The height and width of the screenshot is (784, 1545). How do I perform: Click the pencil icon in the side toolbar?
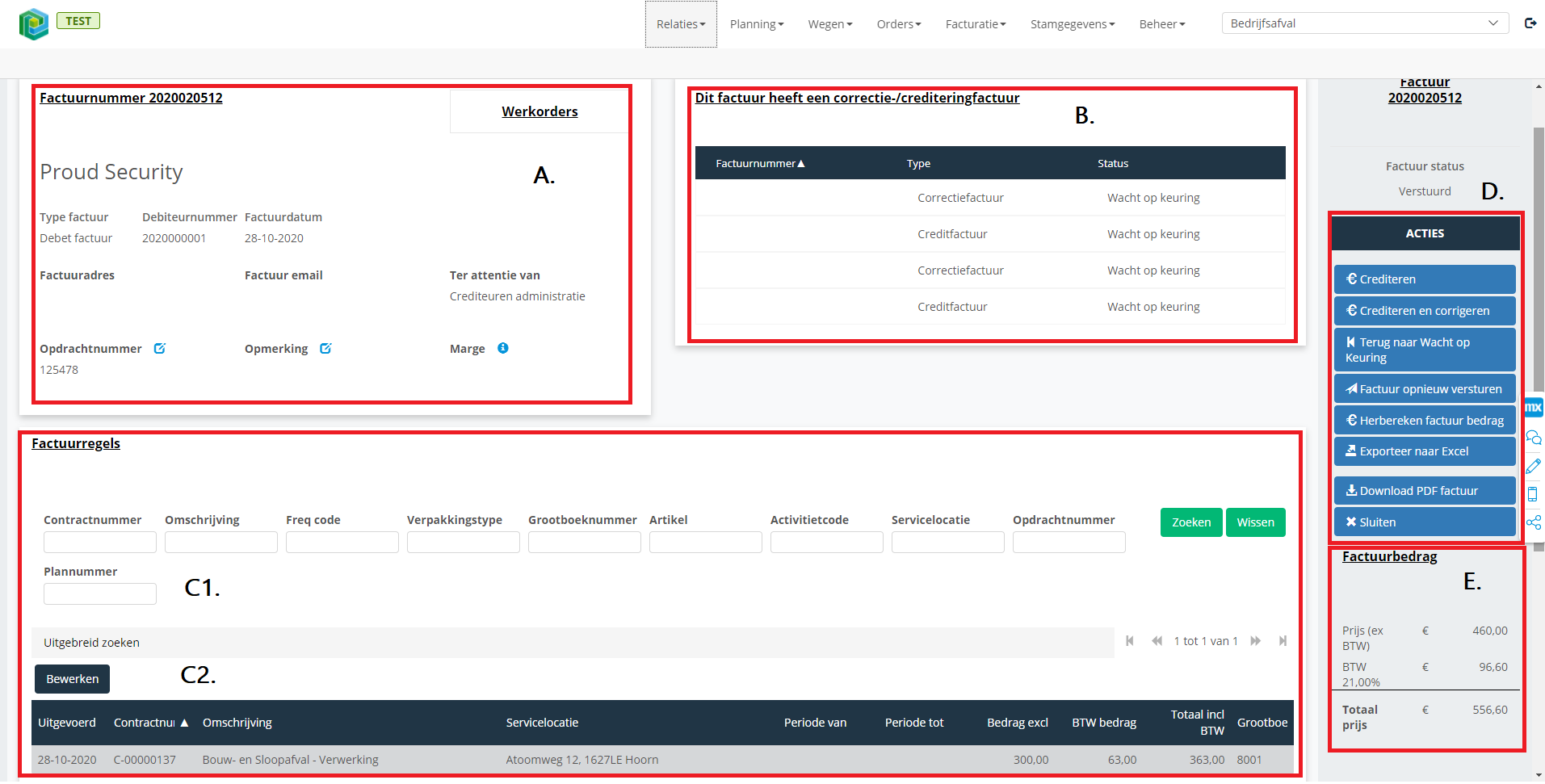pos(1534,467)
